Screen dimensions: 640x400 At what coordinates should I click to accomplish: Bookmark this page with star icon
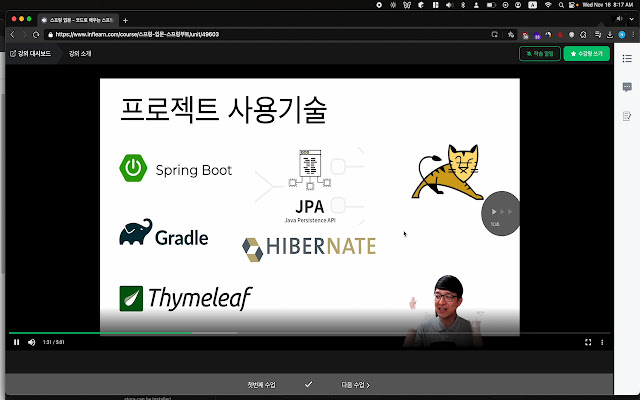tap(511, 35)
